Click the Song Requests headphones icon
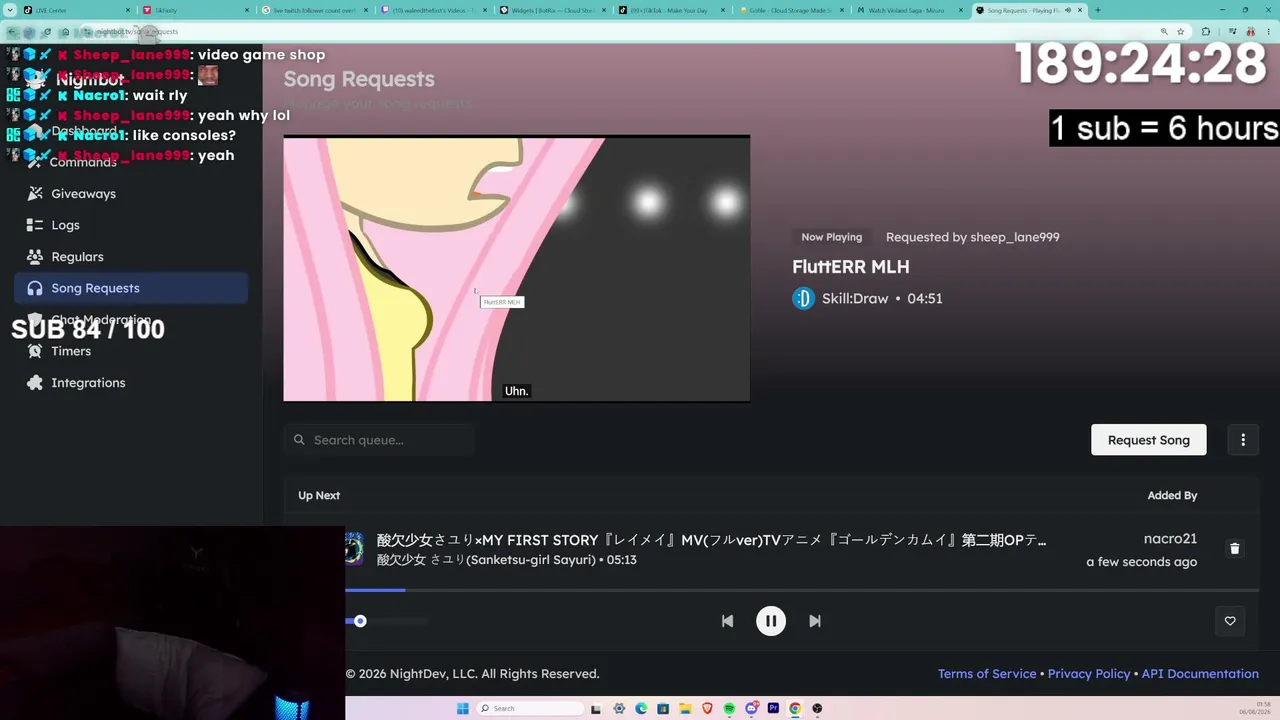 35,288
